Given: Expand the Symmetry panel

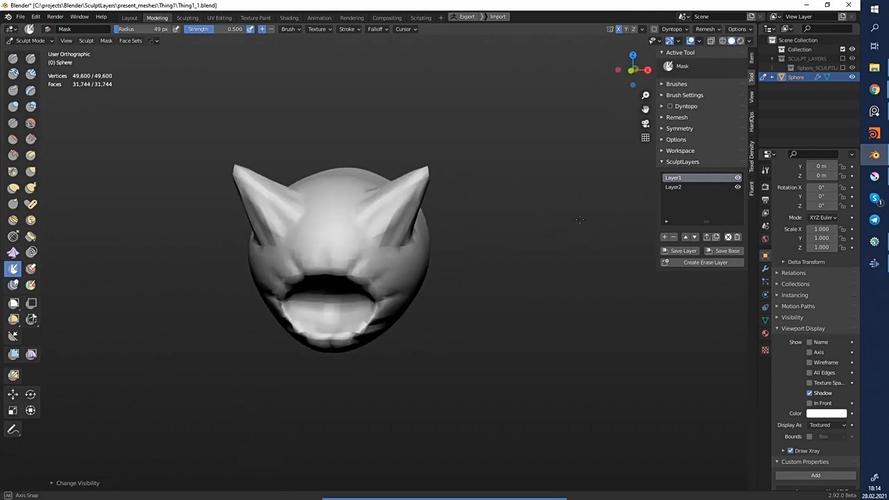Looking at the screenshot, I should click(x=679, y=129).
